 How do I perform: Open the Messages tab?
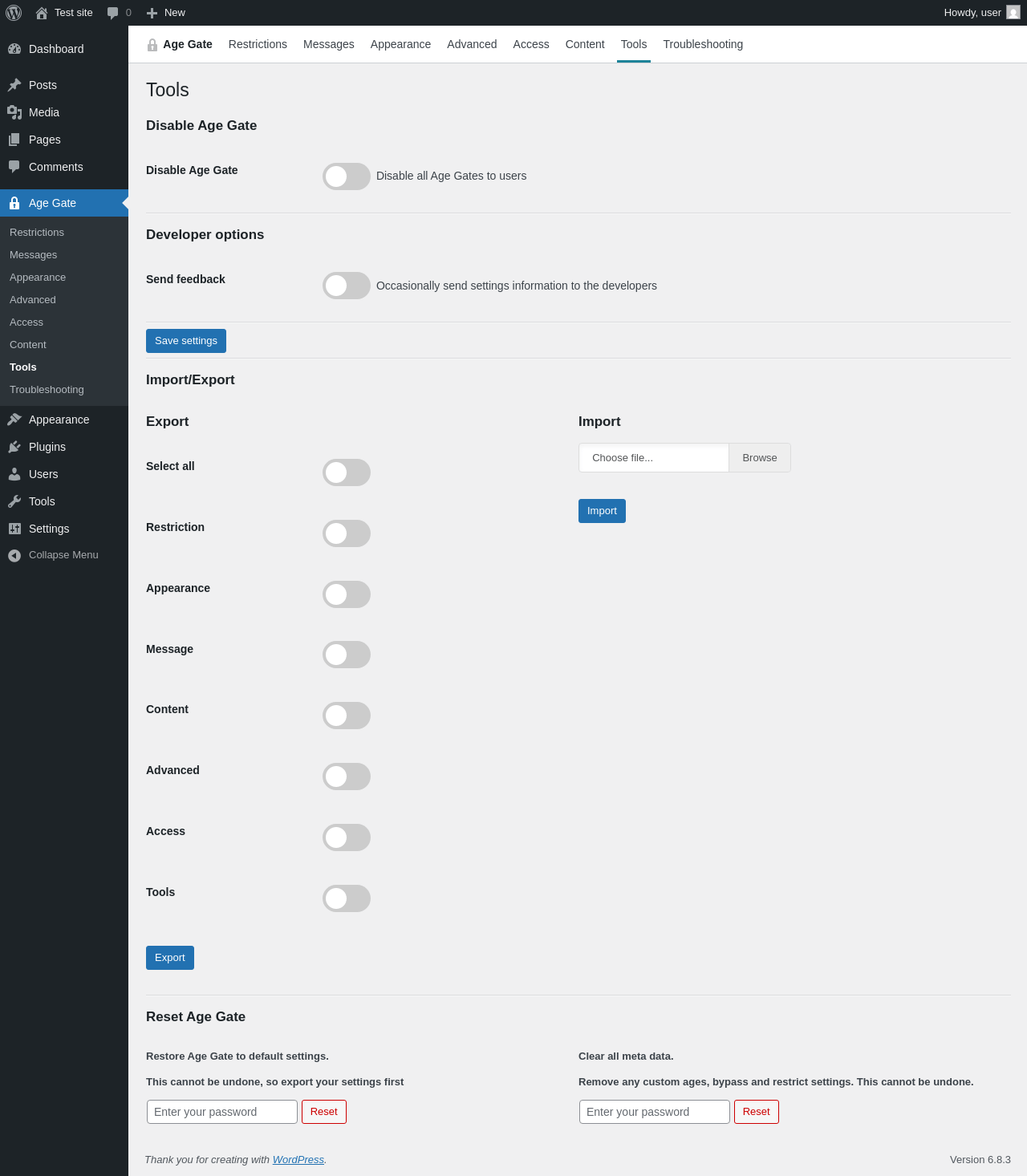point(329,44)
